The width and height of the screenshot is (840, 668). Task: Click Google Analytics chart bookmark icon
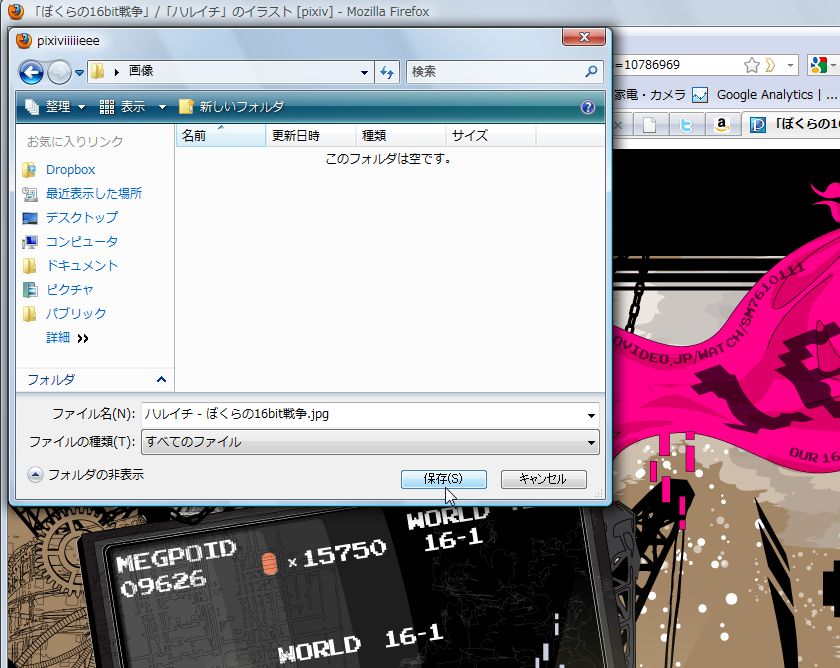[x=700, y=95]
